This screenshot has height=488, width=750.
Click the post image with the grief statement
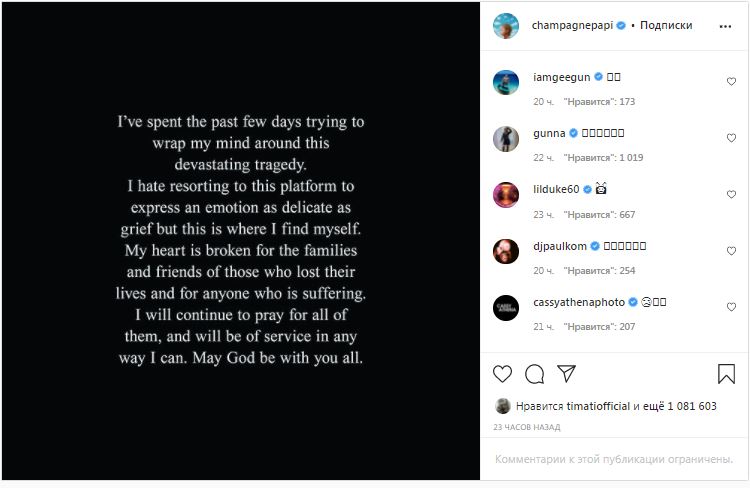pyautogui.click(x=240, y=240)
